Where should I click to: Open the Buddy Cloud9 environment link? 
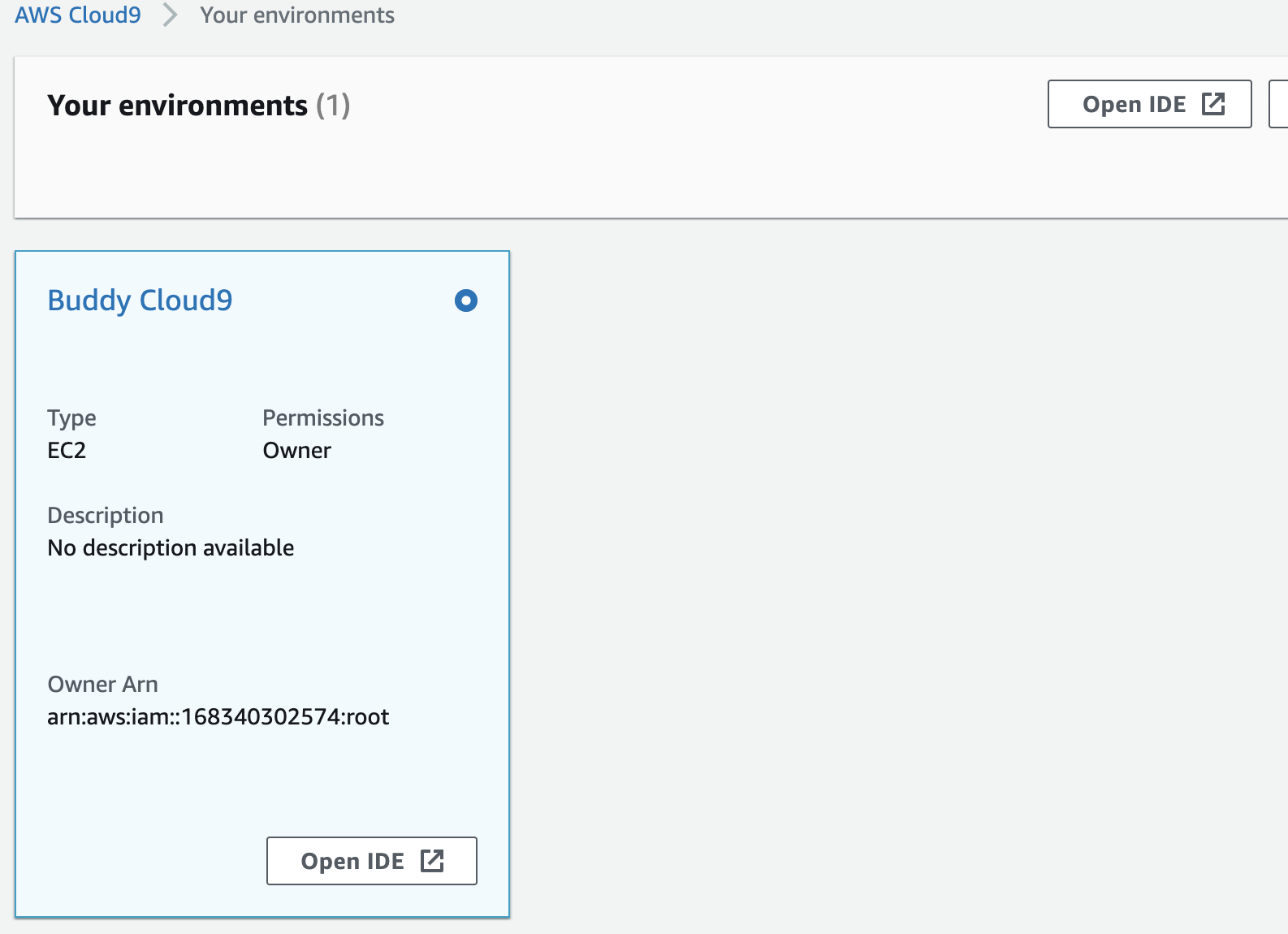140,301
